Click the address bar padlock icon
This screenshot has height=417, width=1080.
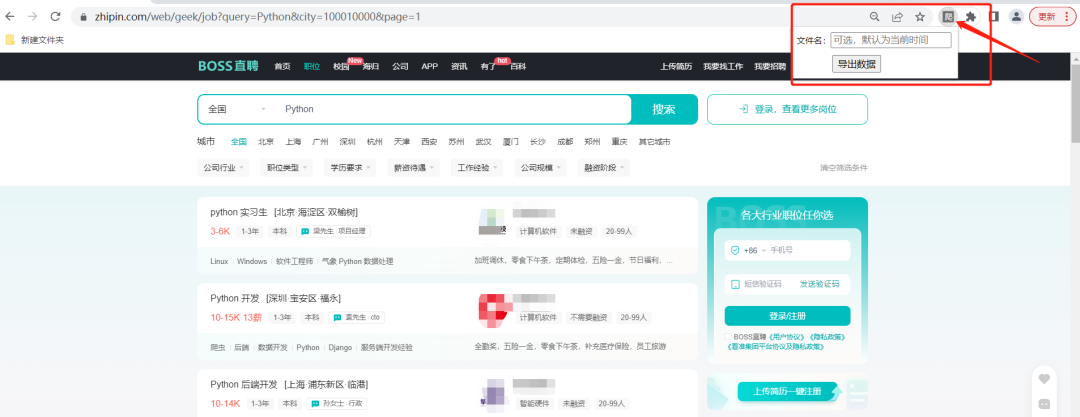tap(83, 17)
